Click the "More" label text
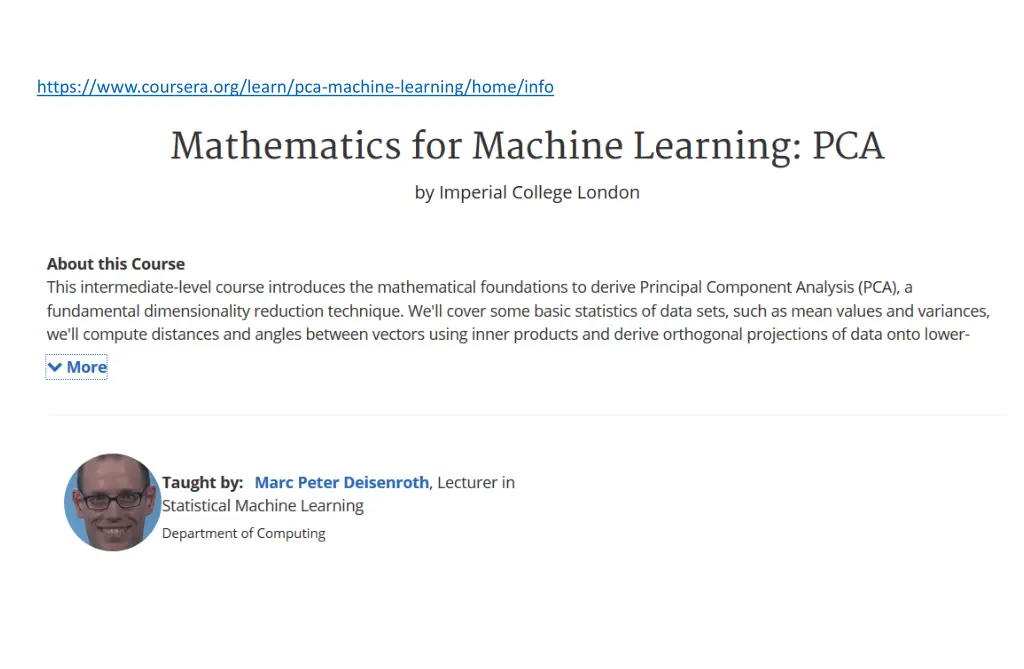 click(x=87, y=368)
